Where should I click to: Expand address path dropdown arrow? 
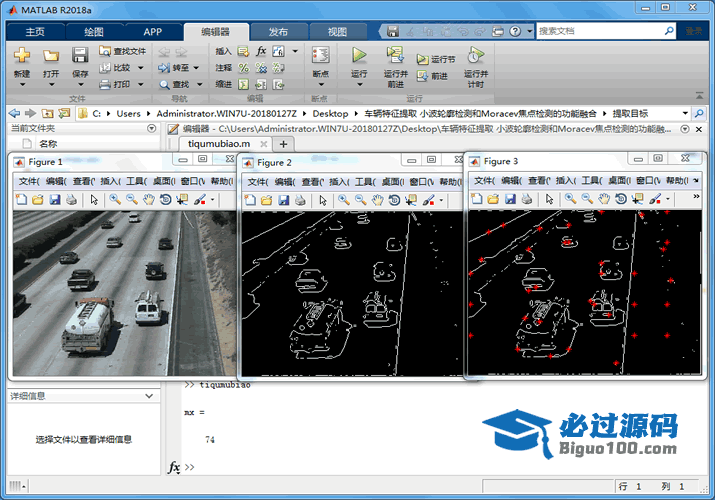(x=685, y=113)
